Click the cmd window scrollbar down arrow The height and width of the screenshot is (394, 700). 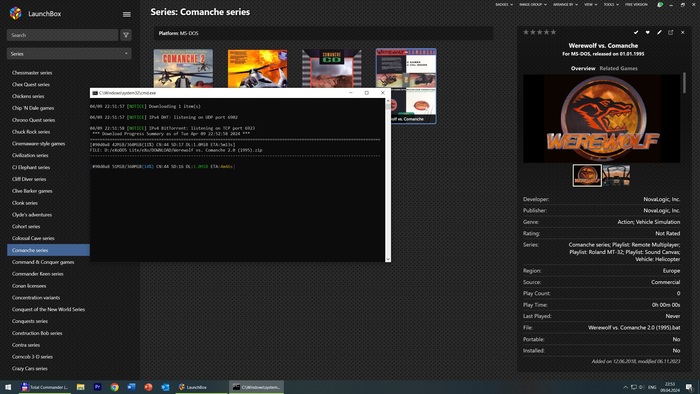pyautogui.click(x=388, y=259)
